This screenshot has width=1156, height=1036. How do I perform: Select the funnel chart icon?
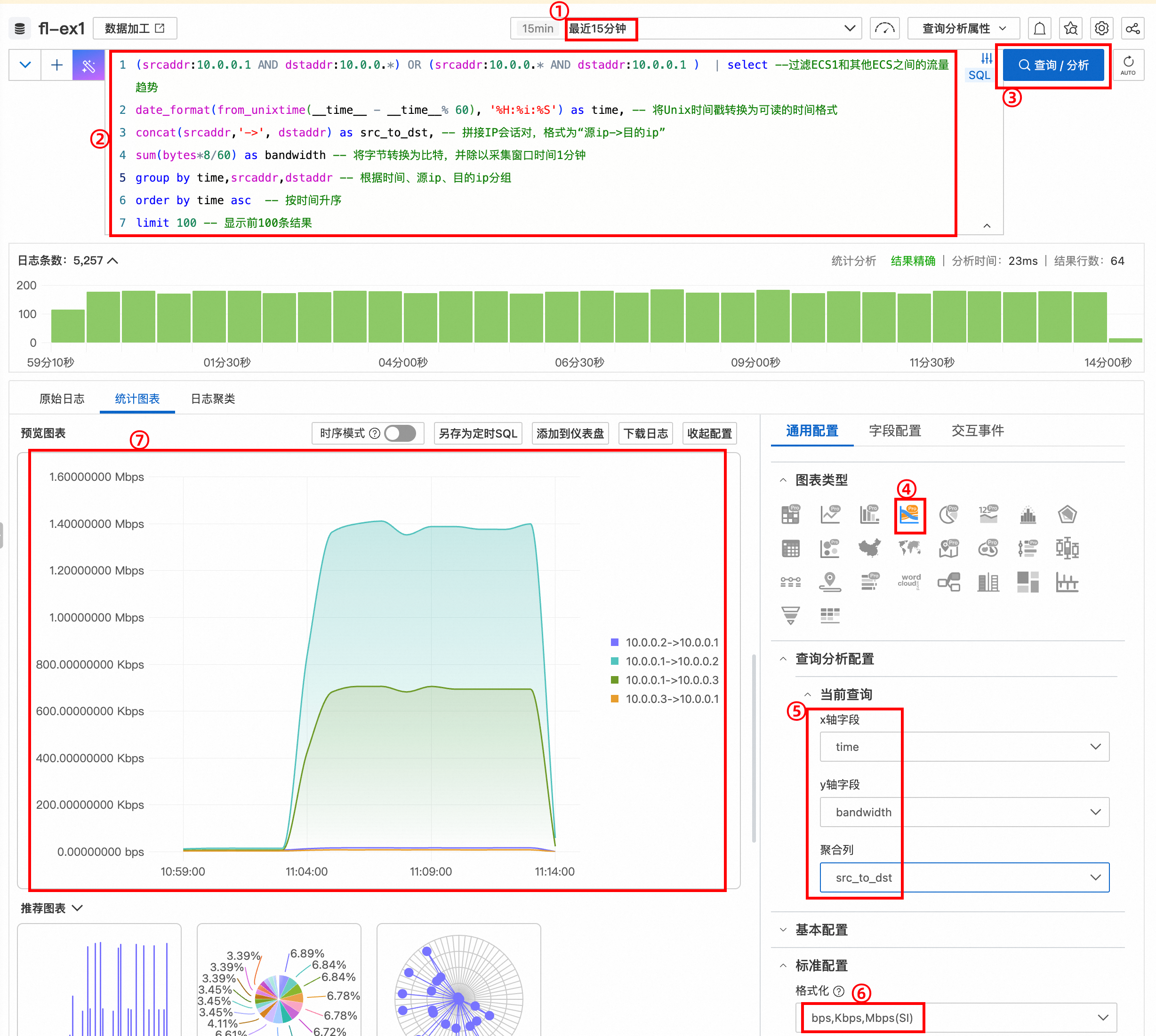tap(790, 615)
